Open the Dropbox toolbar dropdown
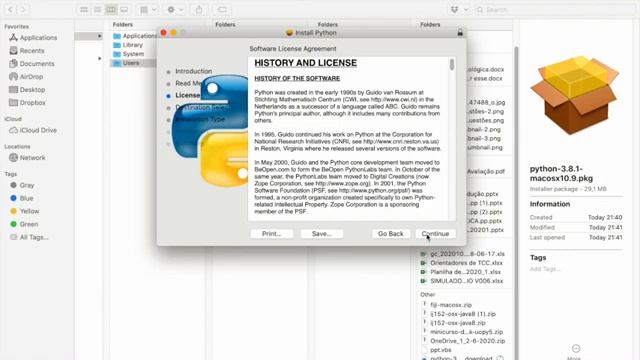Viewport: 640px width, 360px height. pos(459,9)
